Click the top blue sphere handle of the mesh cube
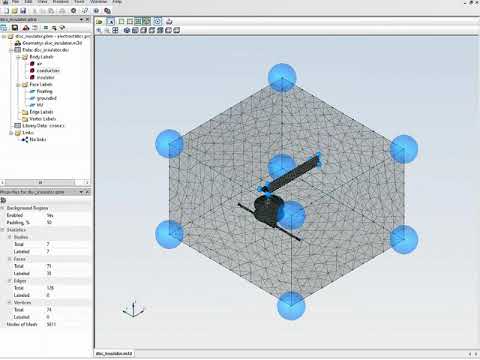This screenshot has width=480, height=360. [282, 77]
